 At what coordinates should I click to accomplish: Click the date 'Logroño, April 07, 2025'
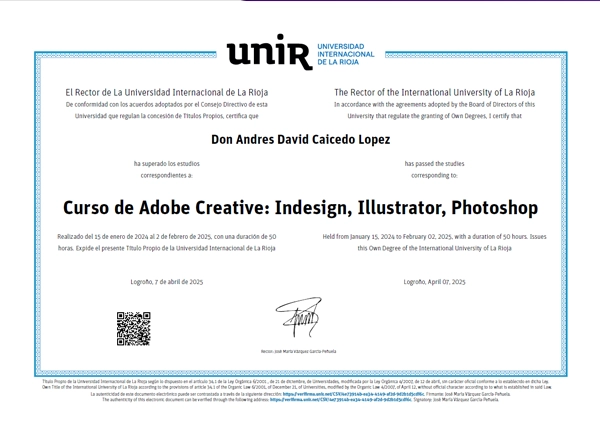point(434,282)
